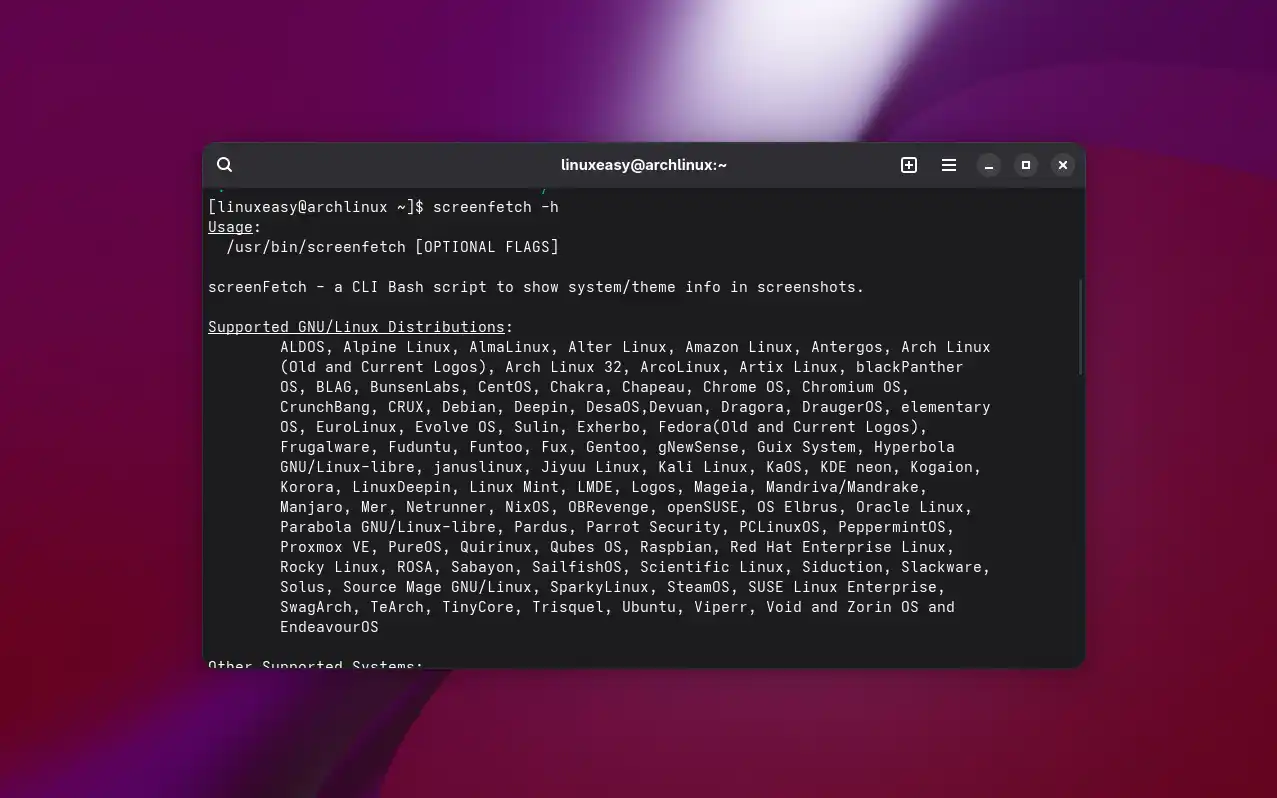Image resolution: width=1277 pixels, height=798 pixels.
Task: Click the '[OPTIONAL FLAGS]' text
Action: click(487, 247)
